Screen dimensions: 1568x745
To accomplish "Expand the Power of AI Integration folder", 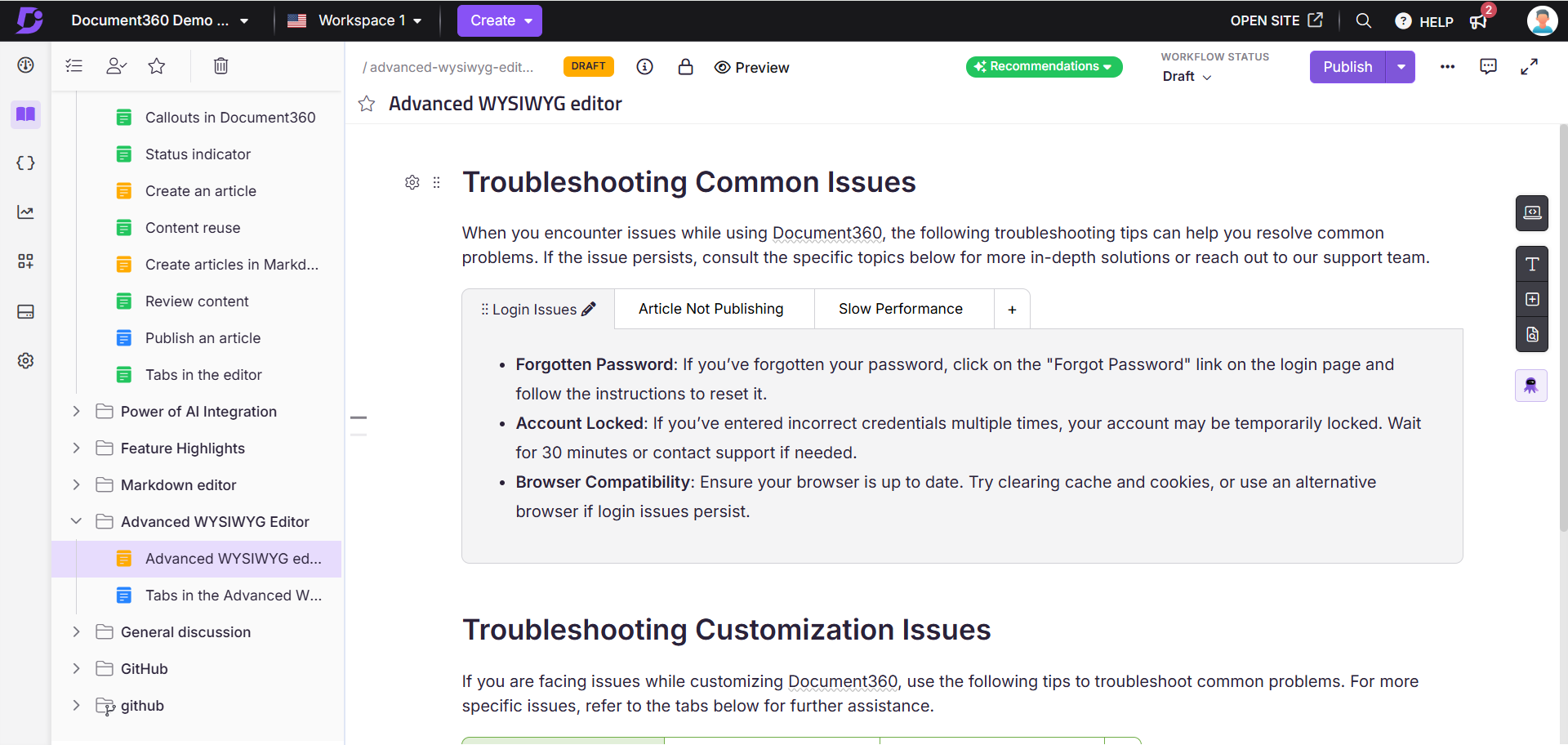I will tap(76, 411).
